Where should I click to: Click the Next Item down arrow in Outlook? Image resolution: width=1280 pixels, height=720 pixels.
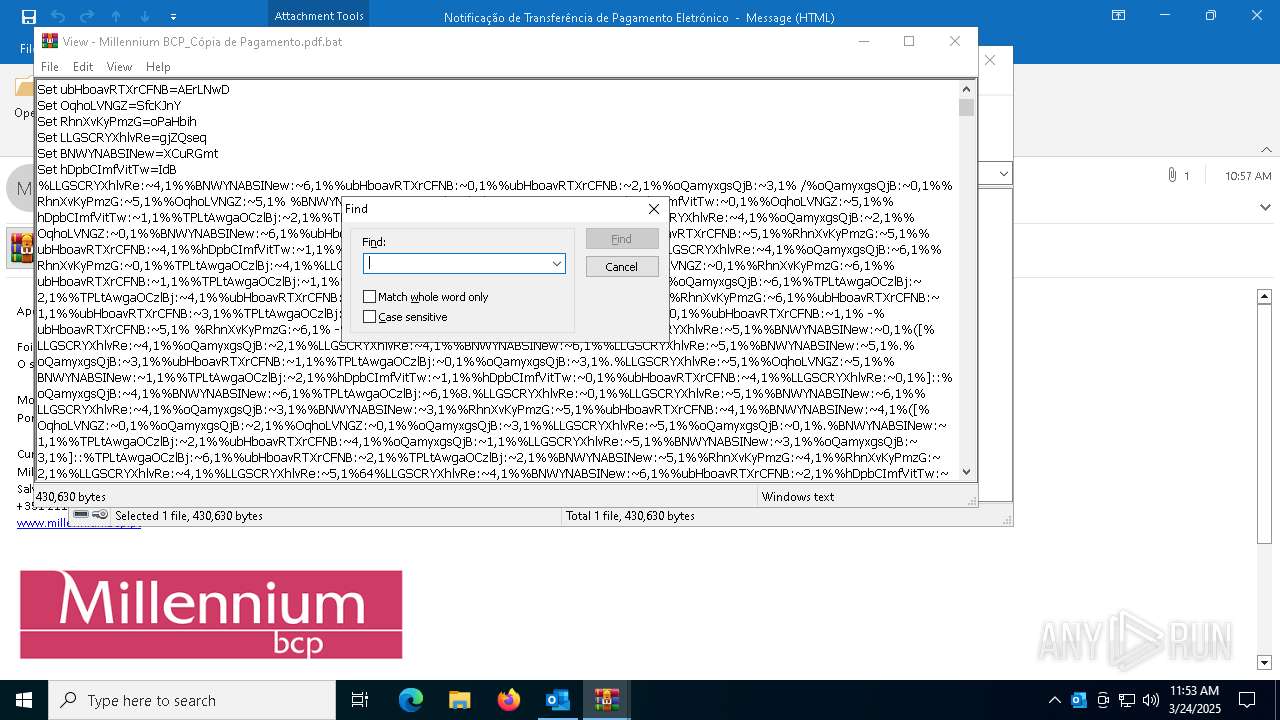click(145, 16)
